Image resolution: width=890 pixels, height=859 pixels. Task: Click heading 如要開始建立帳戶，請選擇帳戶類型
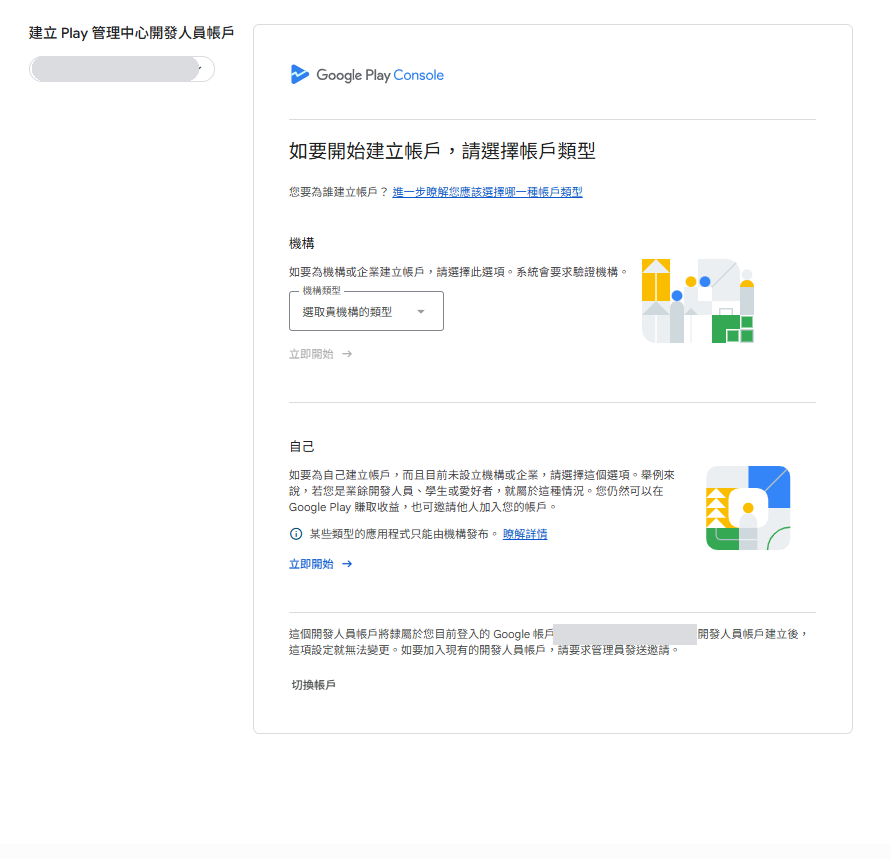click(442, 151)
